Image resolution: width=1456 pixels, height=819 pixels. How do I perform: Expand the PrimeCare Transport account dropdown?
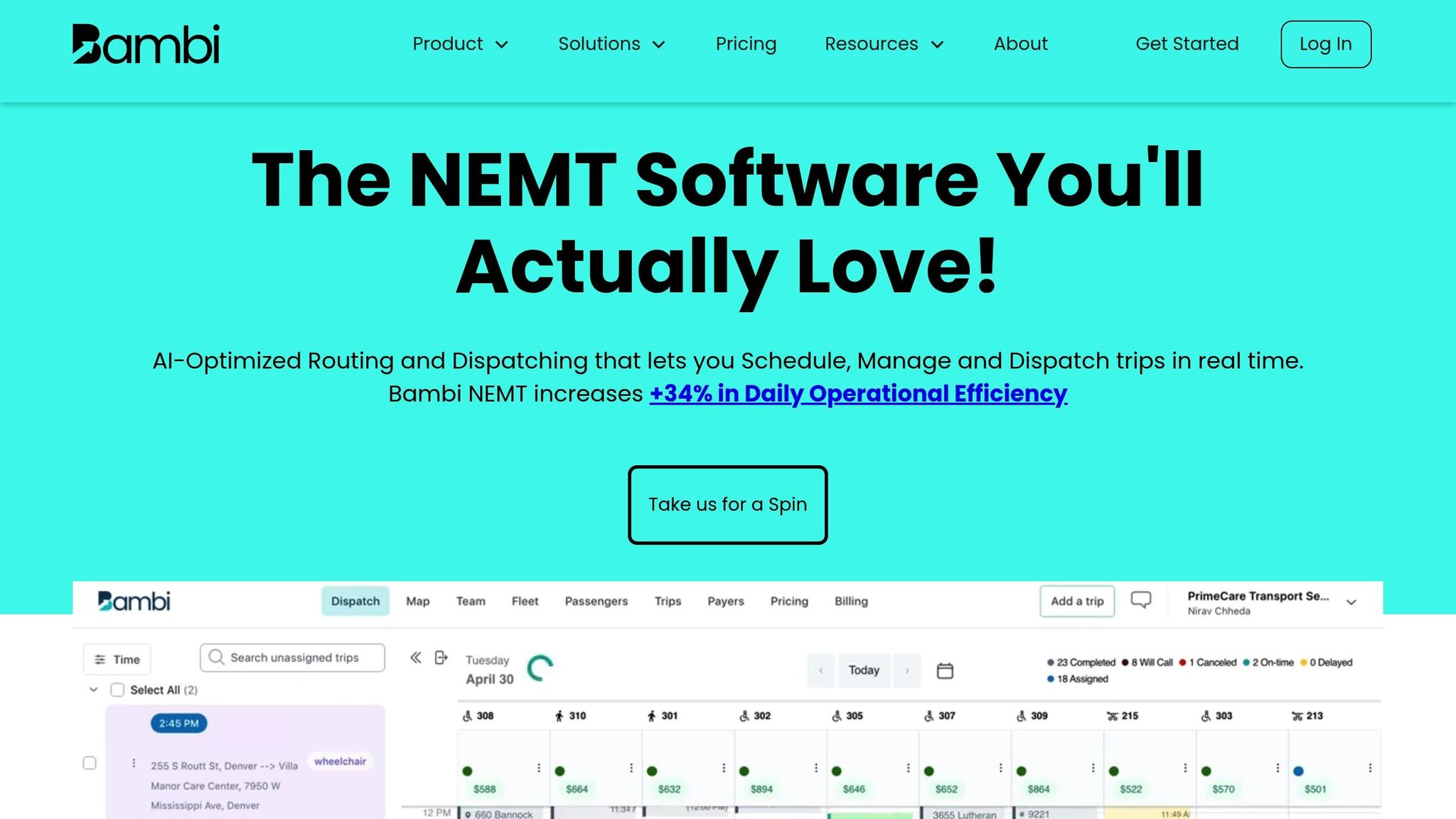1351,602
